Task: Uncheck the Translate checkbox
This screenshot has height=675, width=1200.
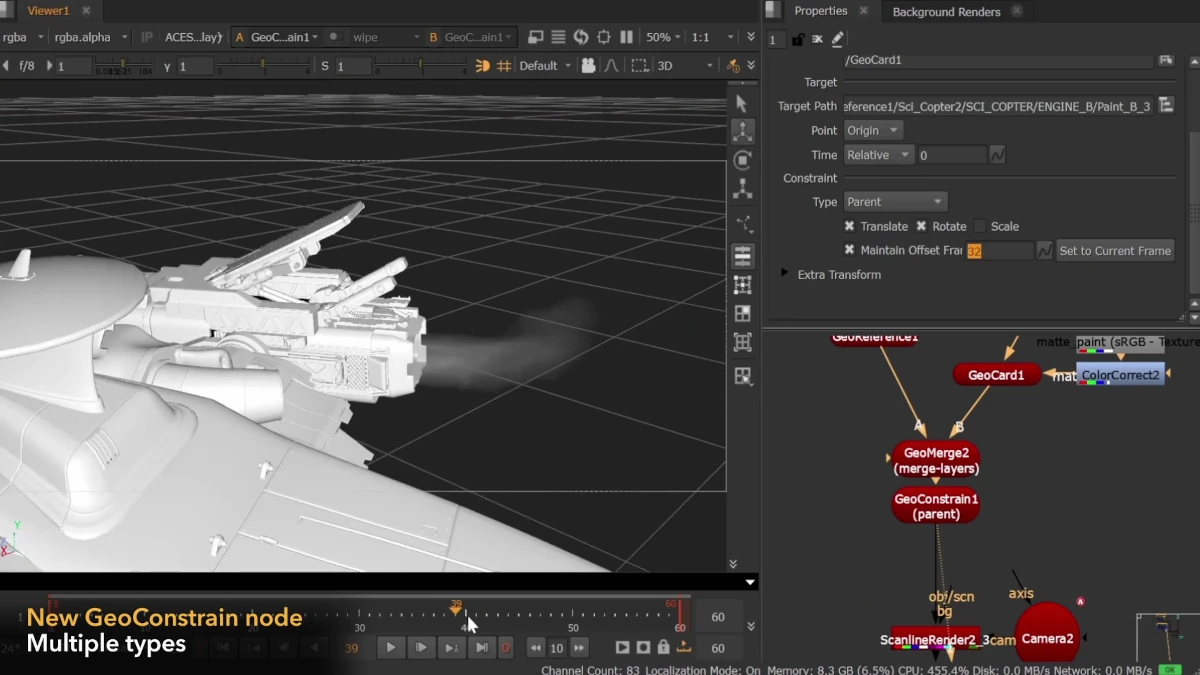Action: point(849,227)
